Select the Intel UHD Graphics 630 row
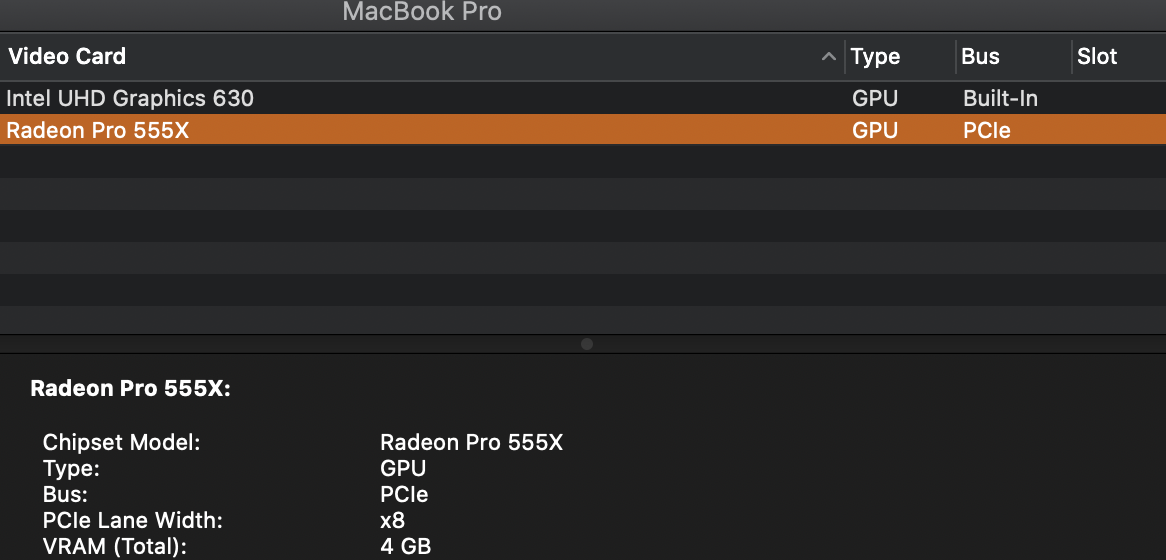1166x560 pixels. 130,98
